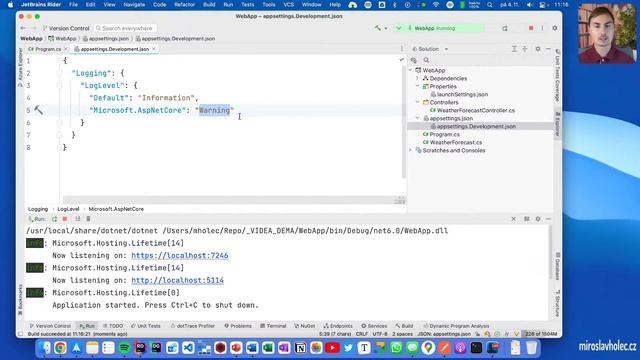The width and height of the screenshot is (640, 360).
Task: Click UTF-8 encoding in status bar
Action: click(x=380, y=334)
